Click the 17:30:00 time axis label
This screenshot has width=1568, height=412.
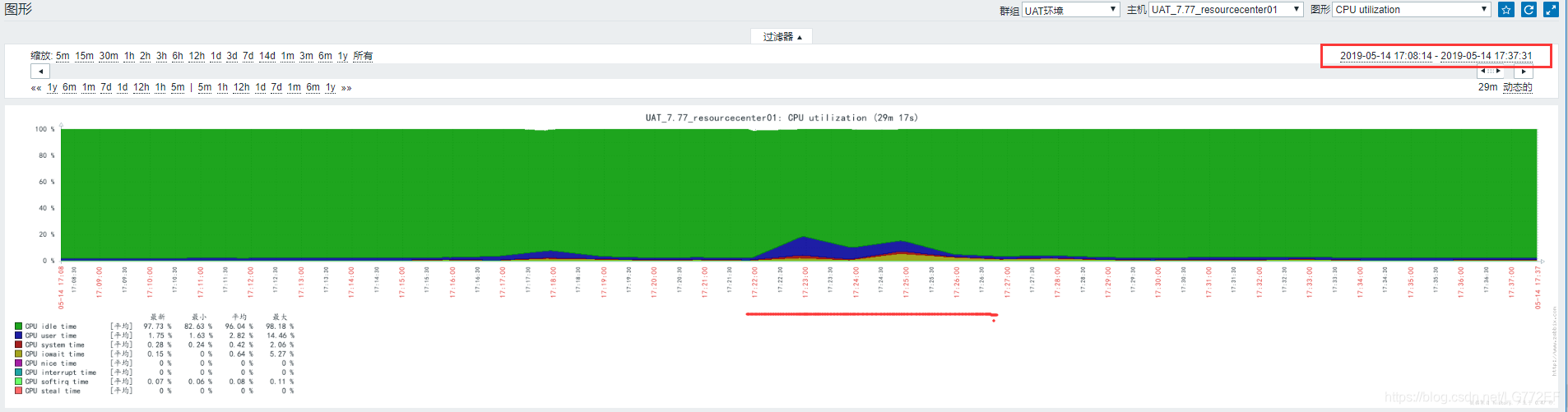point(1158,282)
